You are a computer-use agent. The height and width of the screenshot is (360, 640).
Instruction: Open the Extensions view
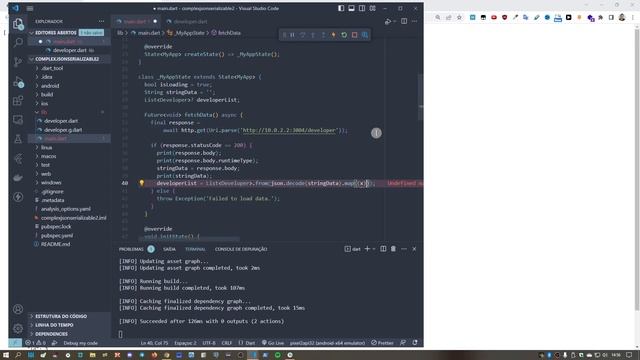(x=18, y=100)
